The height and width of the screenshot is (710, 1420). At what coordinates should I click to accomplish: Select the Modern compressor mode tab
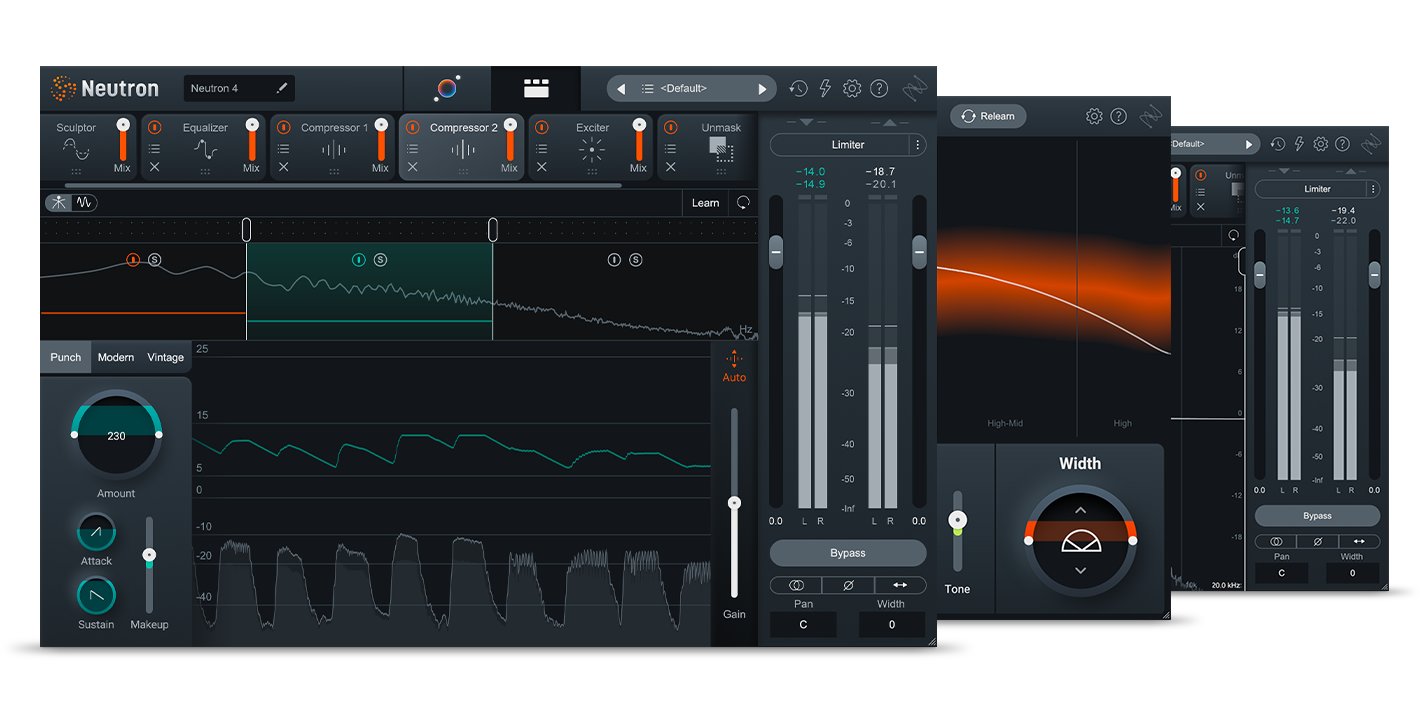click(116, 357)
